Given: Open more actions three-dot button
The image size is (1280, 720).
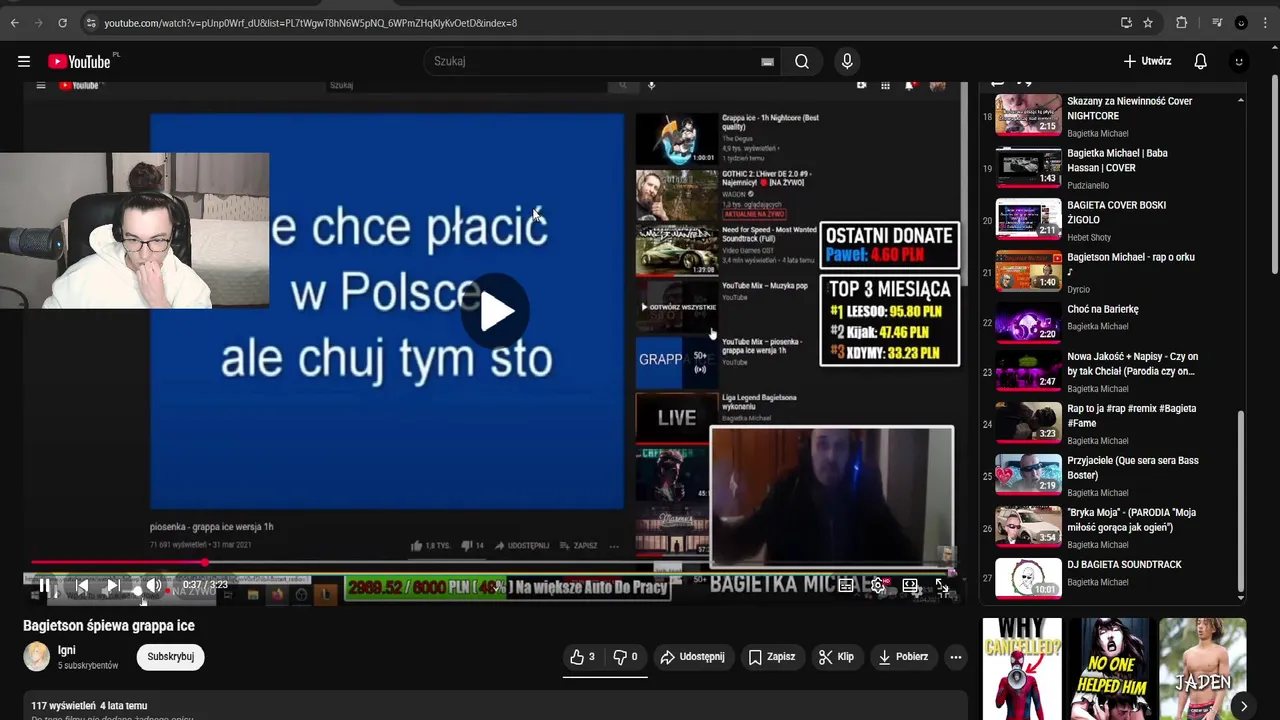Looking at the screenshot, I should pos(956,657).
